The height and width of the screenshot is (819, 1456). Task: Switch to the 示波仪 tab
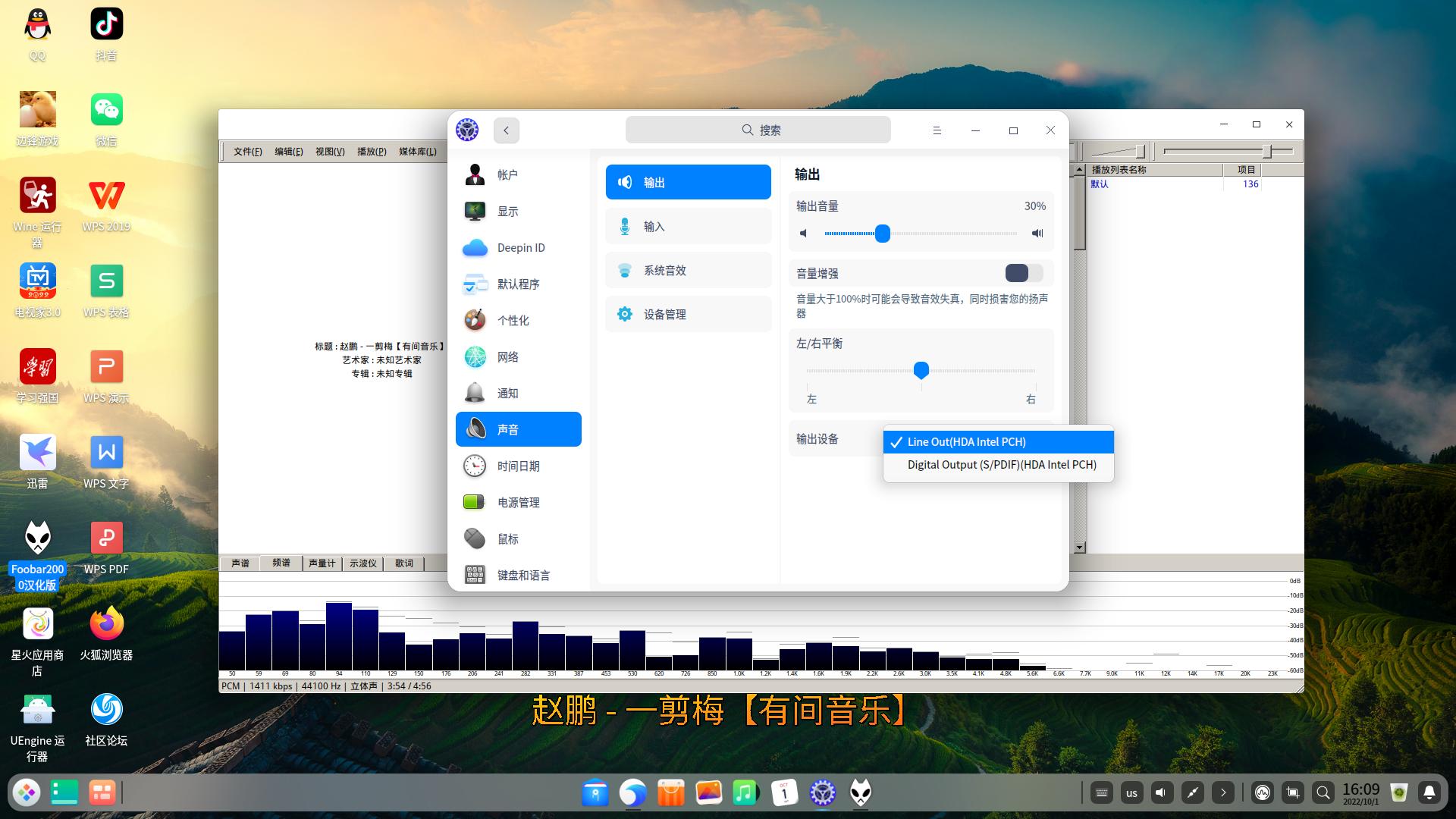point(362,563)
